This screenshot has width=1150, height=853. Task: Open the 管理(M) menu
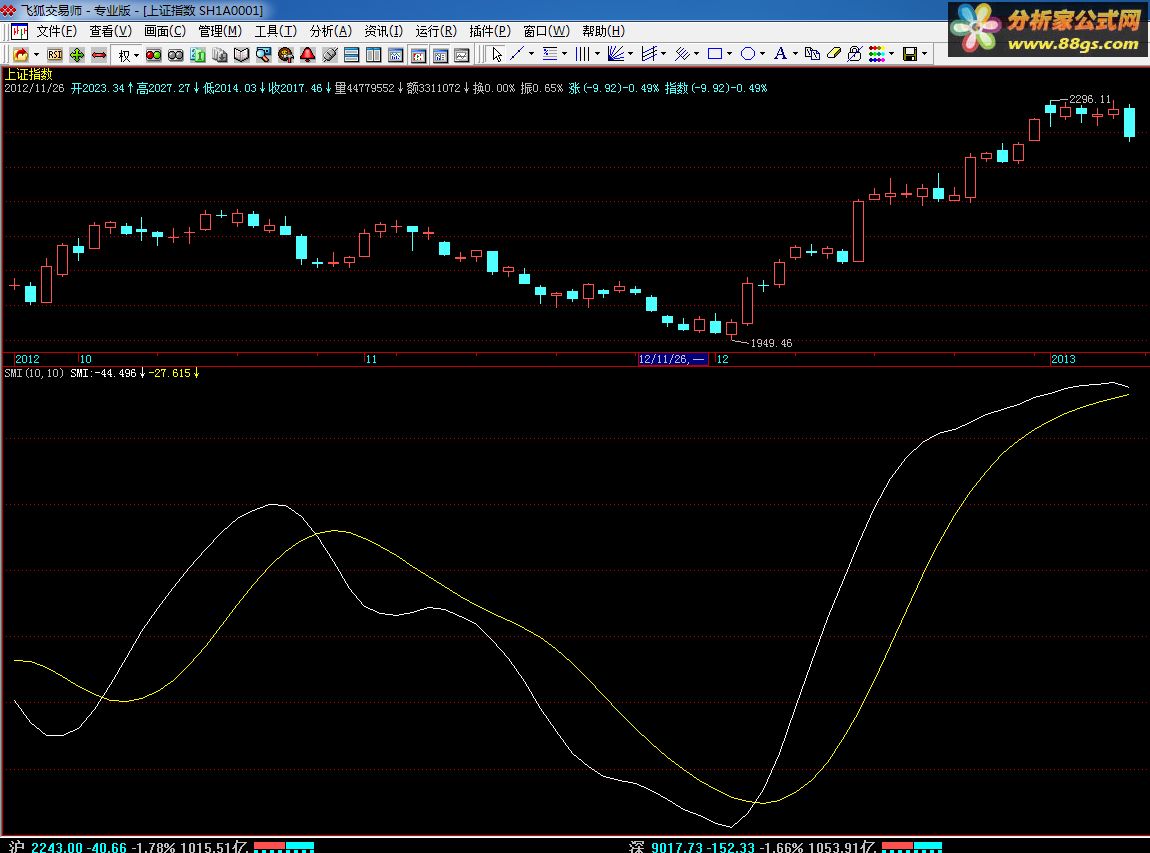(x=220, y=31)
